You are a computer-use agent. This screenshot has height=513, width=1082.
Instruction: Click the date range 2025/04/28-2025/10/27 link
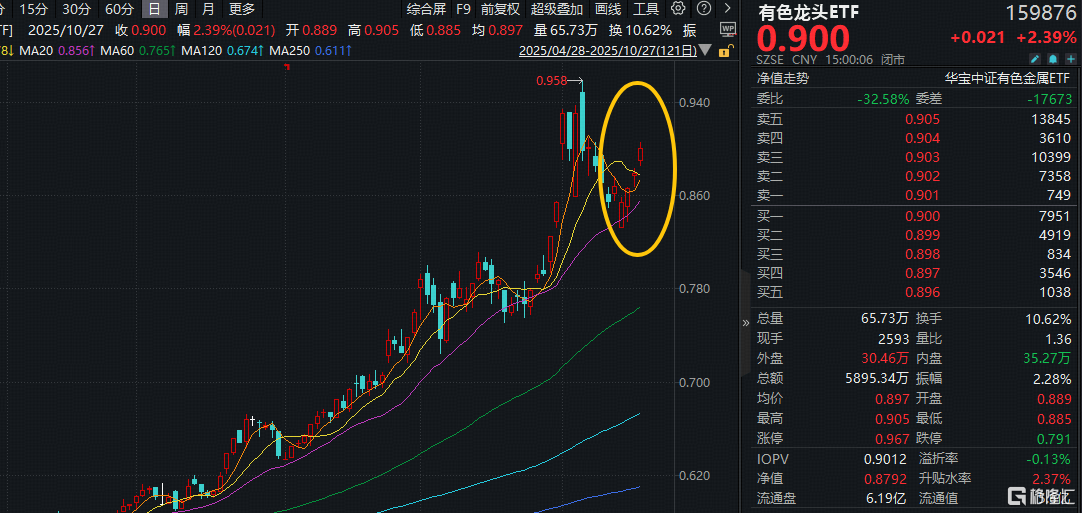(x=607, y=50)
